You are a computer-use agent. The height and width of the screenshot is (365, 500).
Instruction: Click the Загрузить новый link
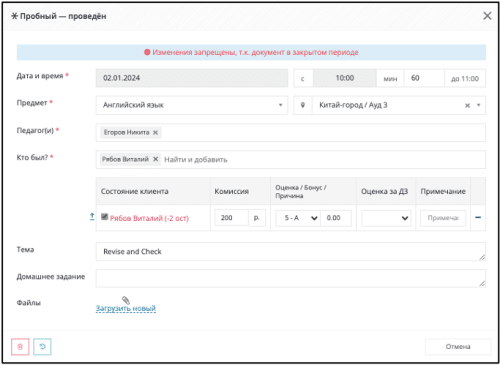[x=126, y=308]
